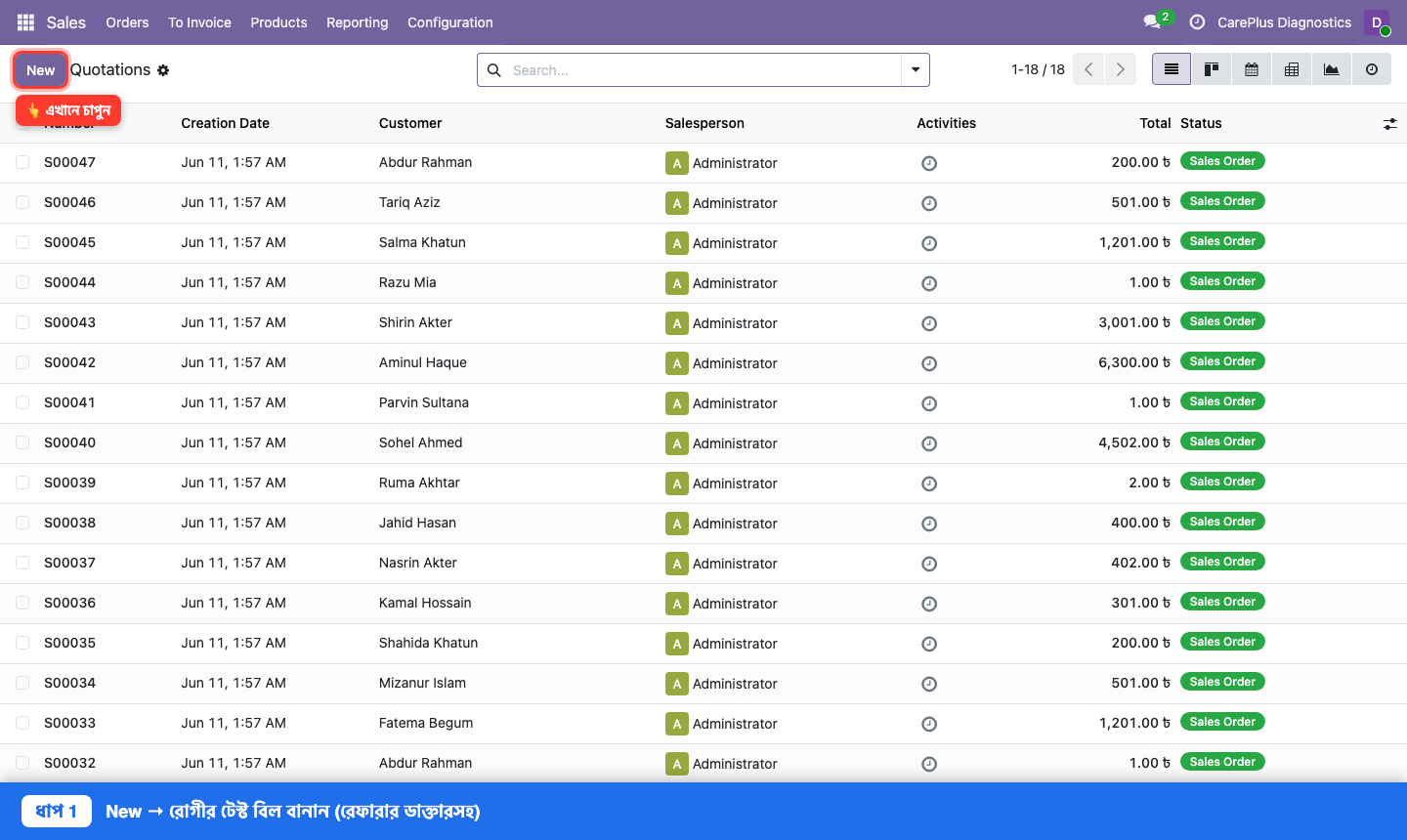Open the conversations chat icon
Image resolution: width=1407 pixels, height=840 pixels.
point(1152,21)
